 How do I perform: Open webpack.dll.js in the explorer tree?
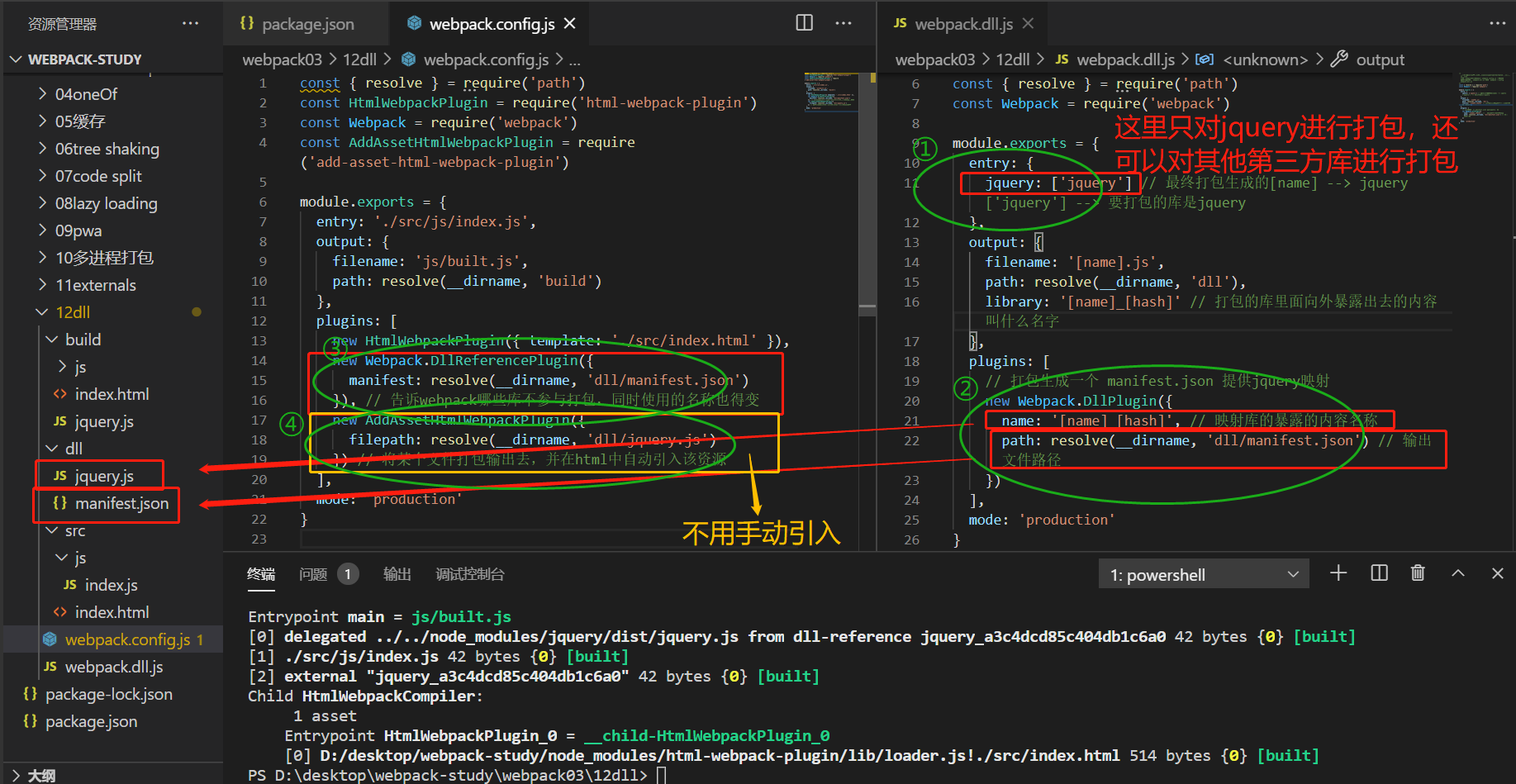coord(113,667)
